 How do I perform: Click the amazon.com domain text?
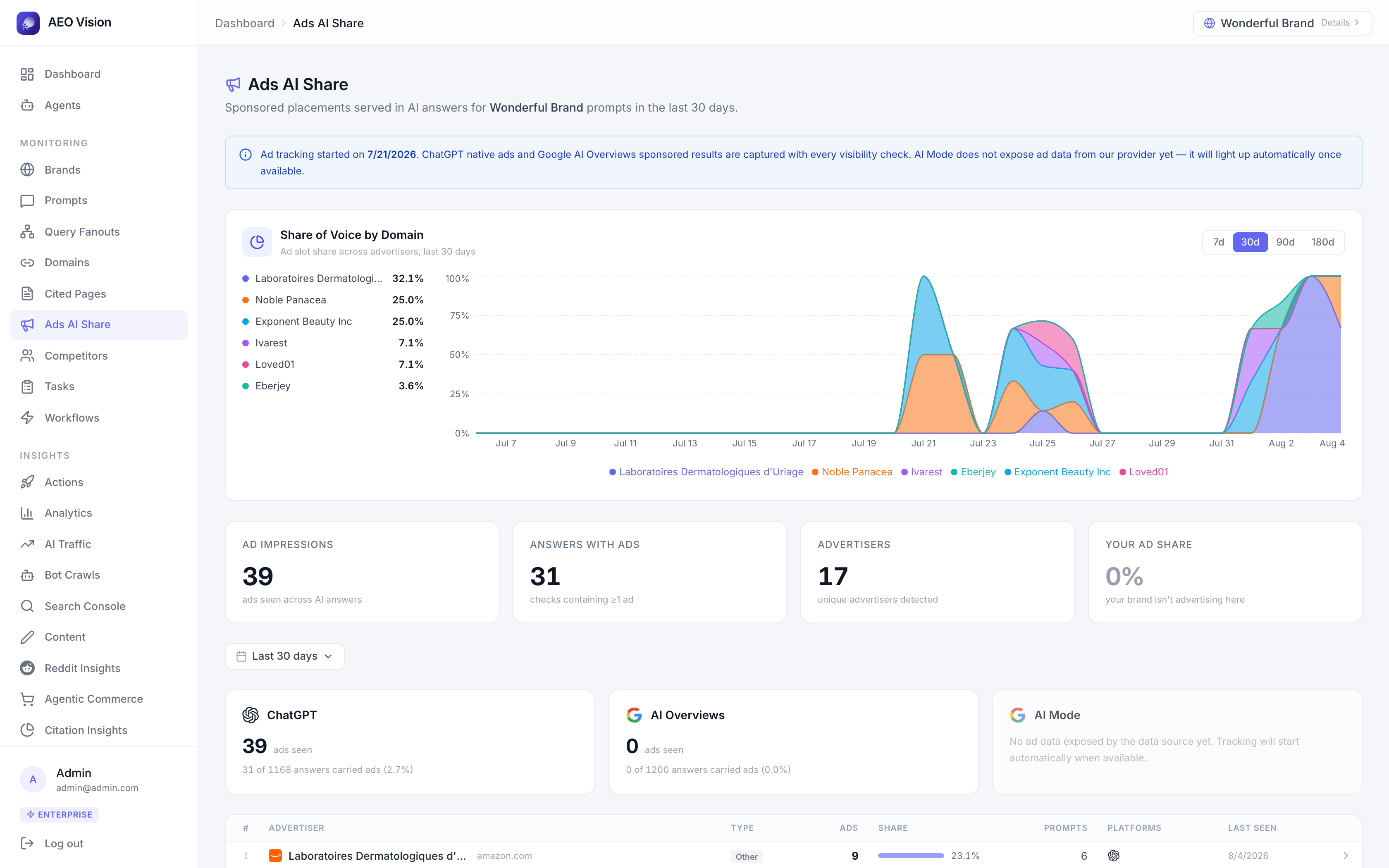(504, 855)
